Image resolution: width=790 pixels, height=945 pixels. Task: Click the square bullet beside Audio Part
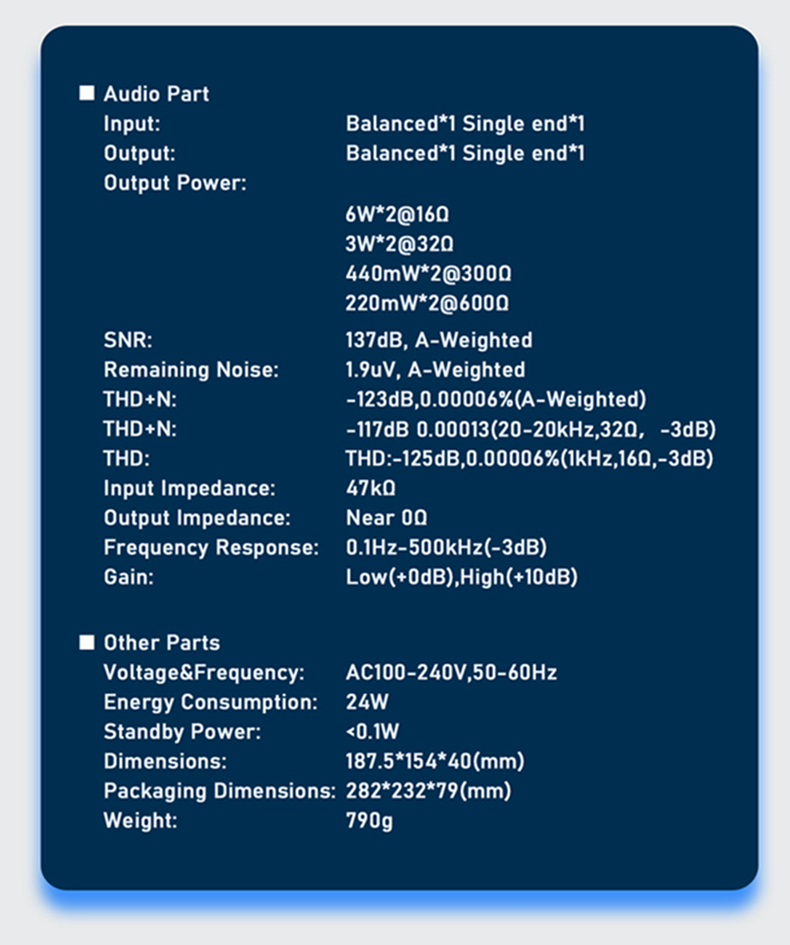point(86,94)
